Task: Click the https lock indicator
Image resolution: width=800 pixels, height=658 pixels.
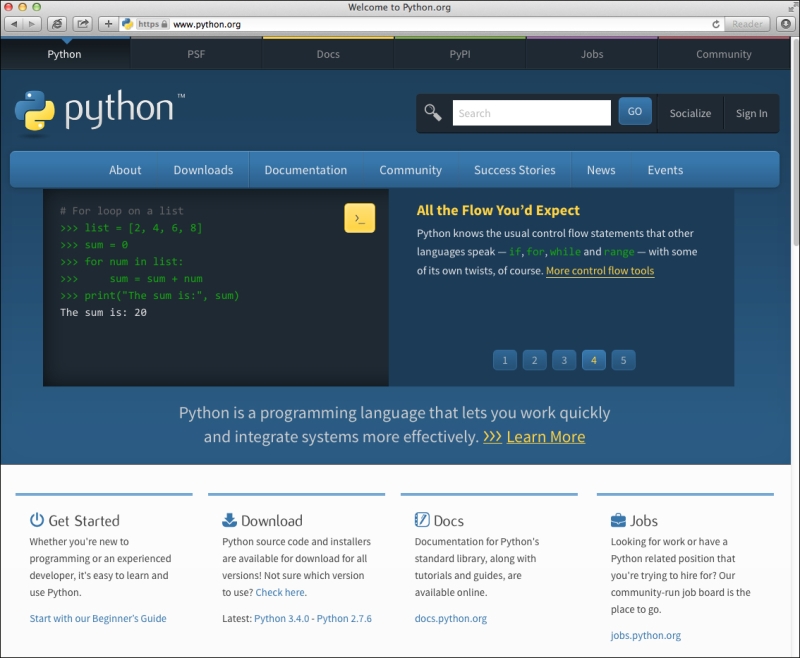Action: point(153,24)
